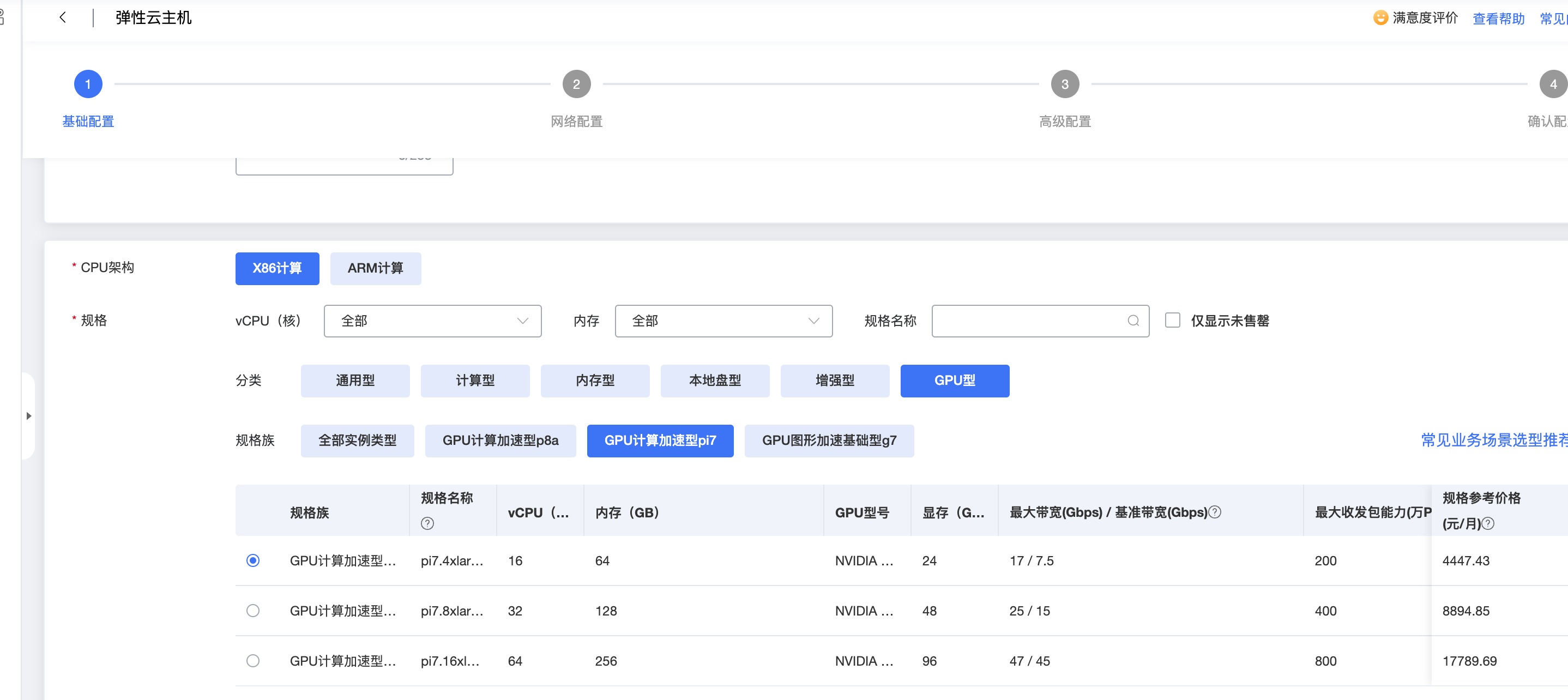Click the bandwidth cell 25 / 15
This screenshot has width=1568, height=700.
(1029, 611)
